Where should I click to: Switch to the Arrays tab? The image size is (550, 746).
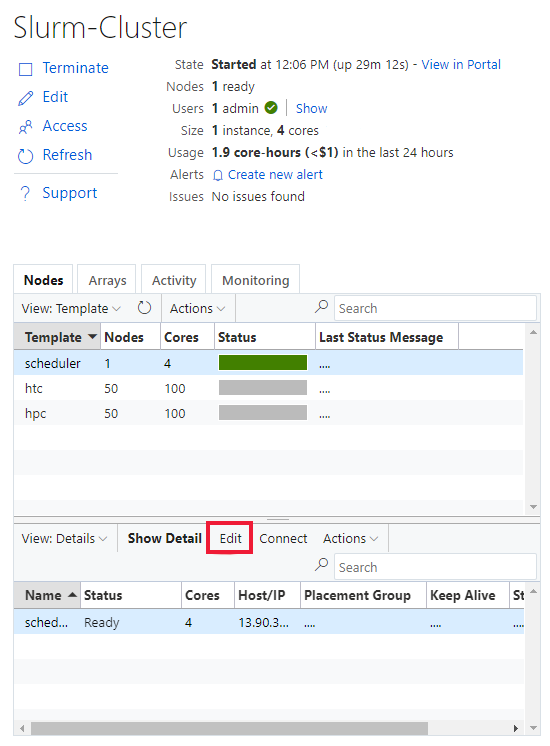click(107, 280)
